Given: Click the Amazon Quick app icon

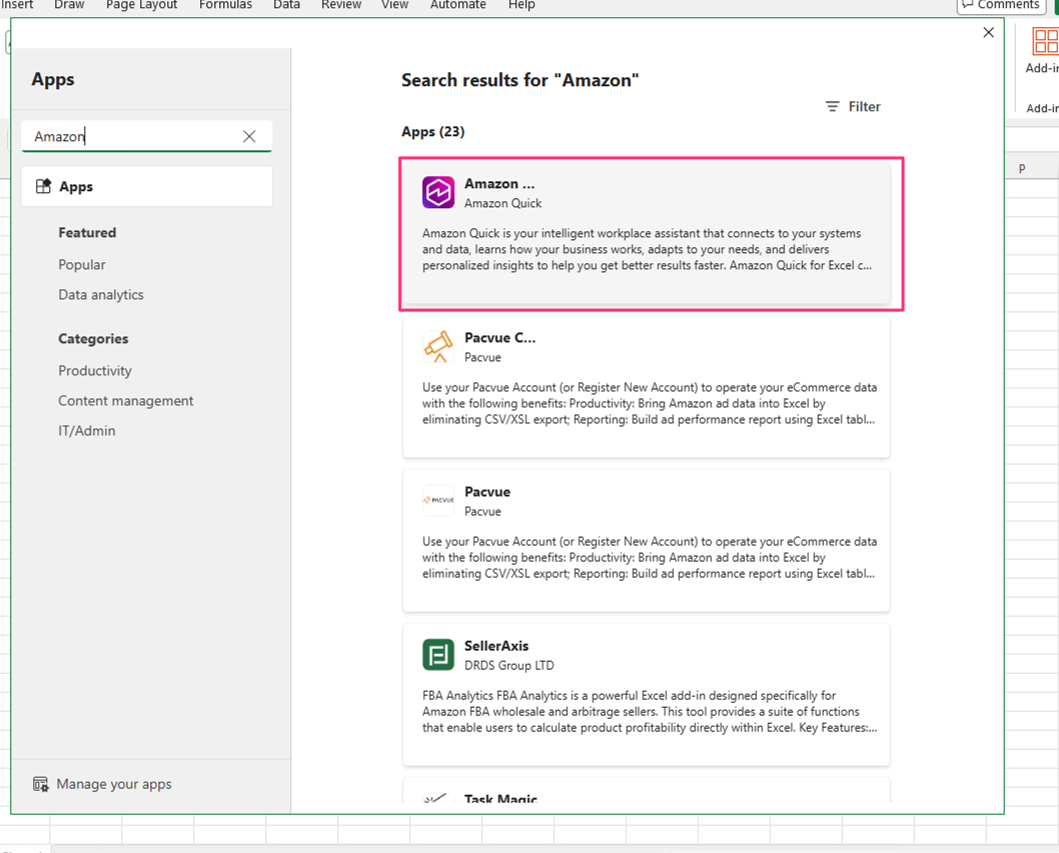Looking at the screenshot, I should point(438,192).
